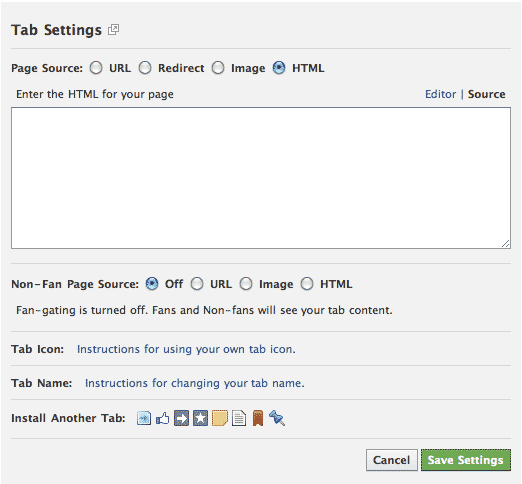Open instructions for changing your tab name
The height and width of the screenshot is (484, 522).
click(195, 383)
